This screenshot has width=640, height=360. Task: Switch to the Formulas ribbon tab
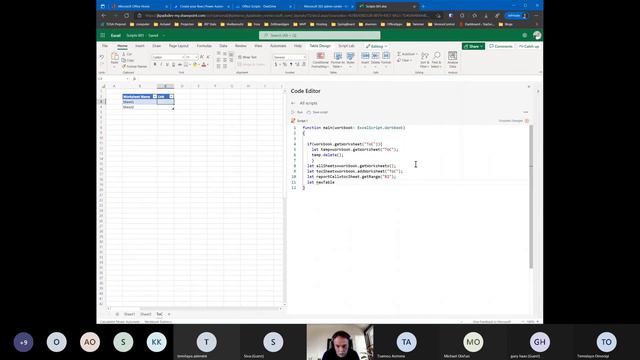204,46
